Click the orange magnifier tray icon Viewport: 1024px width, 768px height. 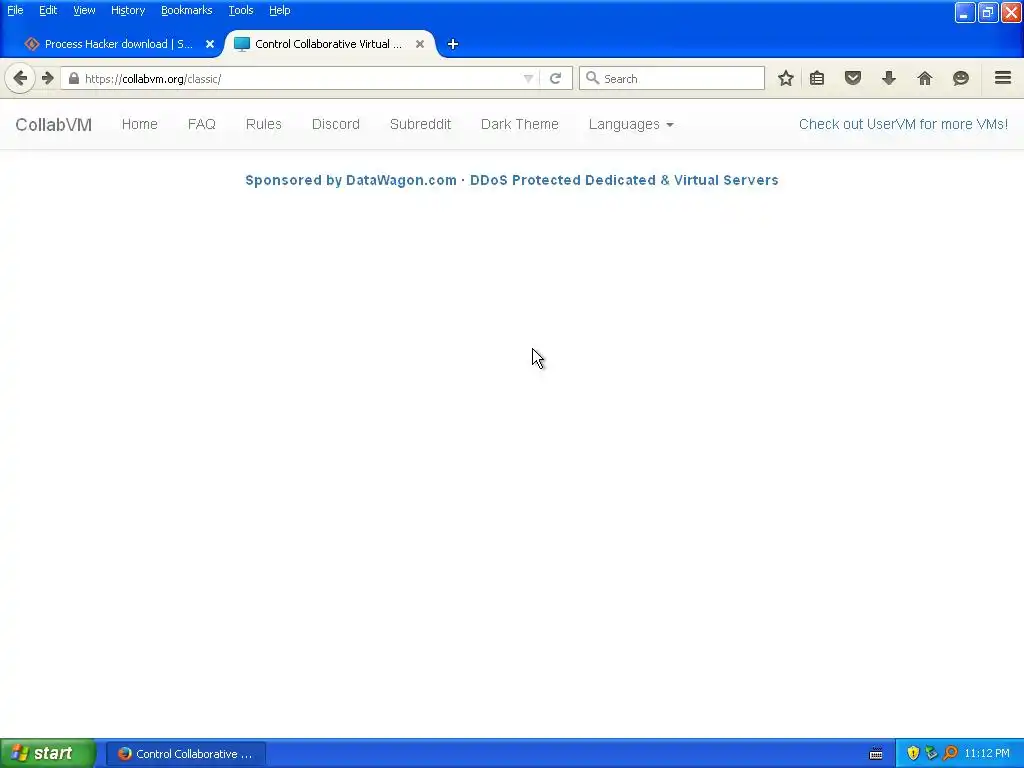coord(950,753)
